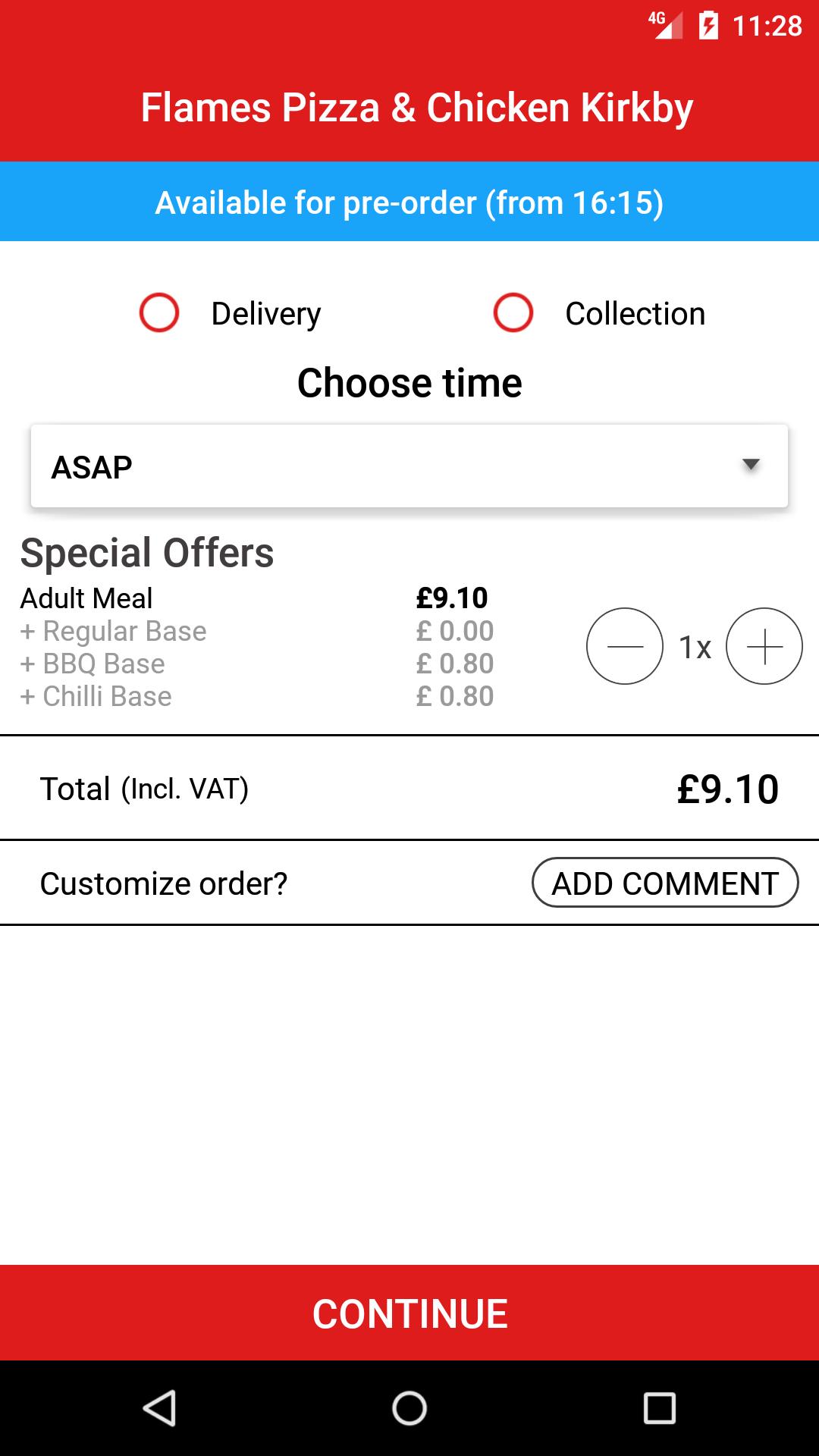Viewport: 819px width, 1456px height.
Task: Tap the red CONTINUE button
Action: click(409, 1313)
